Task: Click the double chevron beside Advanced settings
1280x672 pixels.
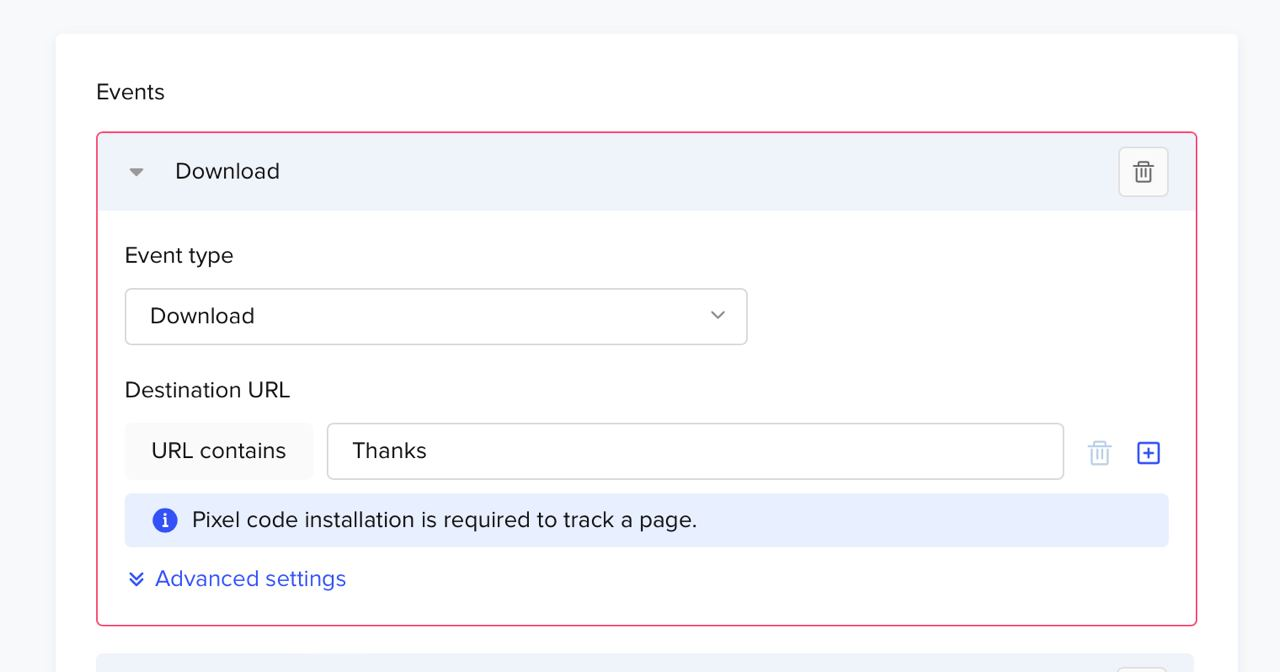Action: pos(137,579)
